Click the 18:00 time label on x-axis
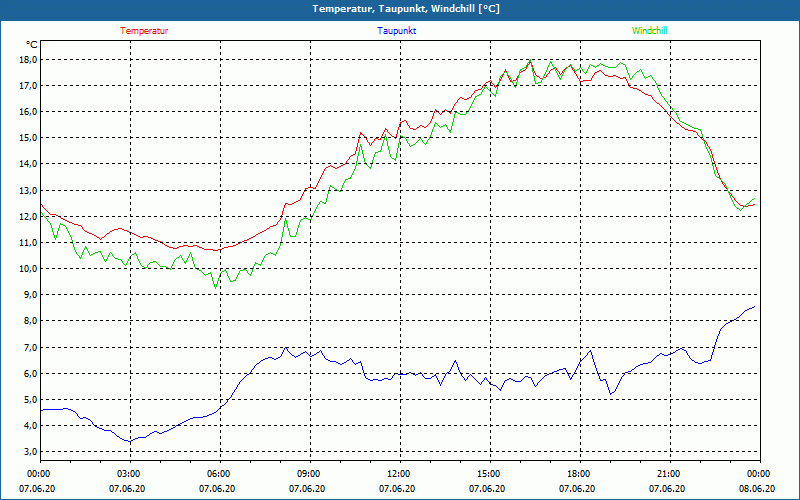This screenshot has width=800, height=500. coord(578,474)
